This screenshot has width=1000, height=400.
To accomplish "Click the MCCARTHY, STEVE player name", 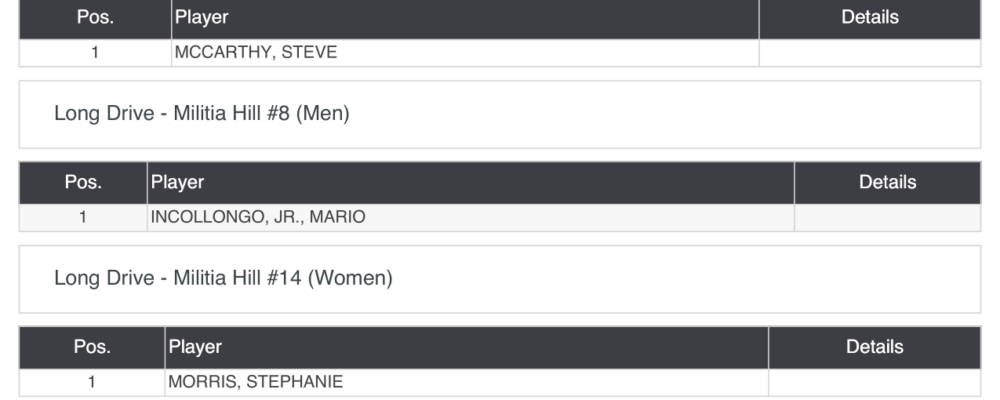I will coord(256,53).
